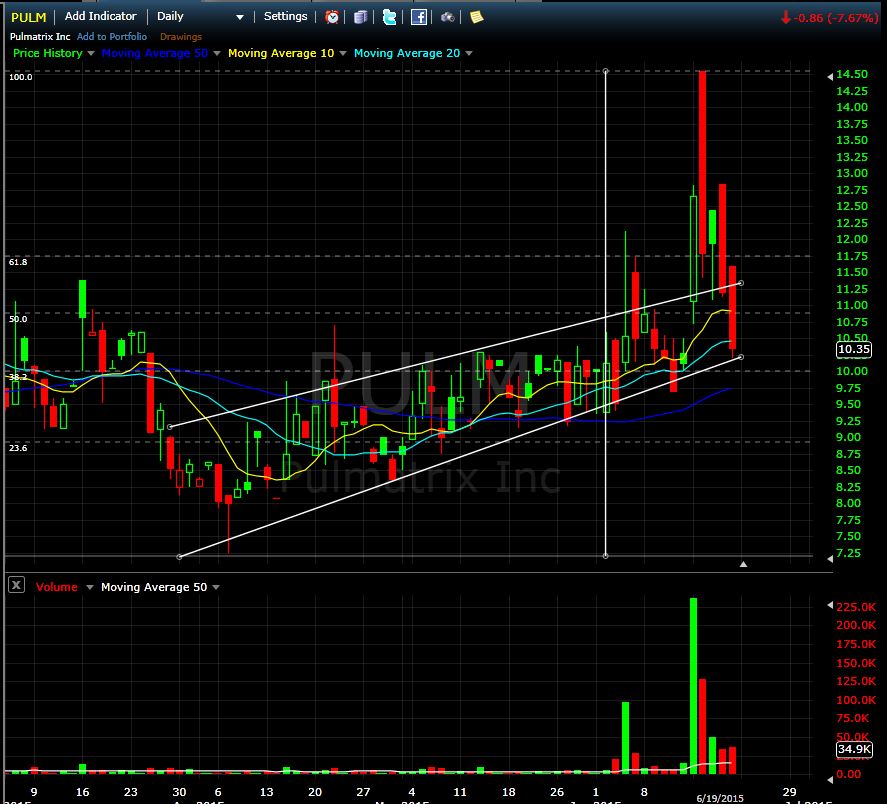Select the 10.35 current price label
Image resolution: width=887 pixels, height=804 pixels.
[x=853, y=350]
